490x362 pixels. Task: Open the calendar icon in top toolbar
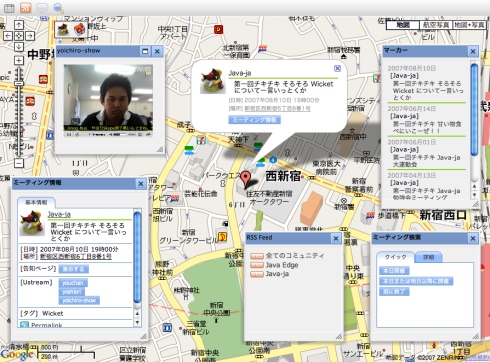click(x=9, y=8)
